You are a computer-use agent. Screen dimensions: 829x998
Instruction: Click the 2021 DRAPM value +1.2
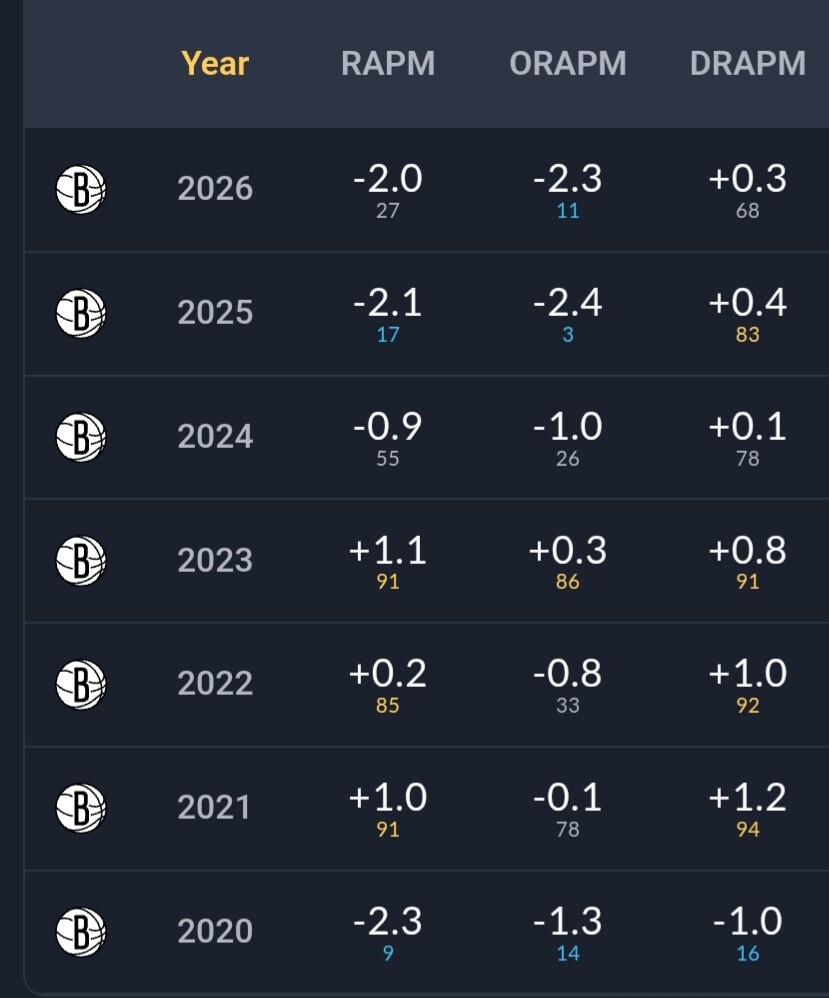(x=748, y=798)
